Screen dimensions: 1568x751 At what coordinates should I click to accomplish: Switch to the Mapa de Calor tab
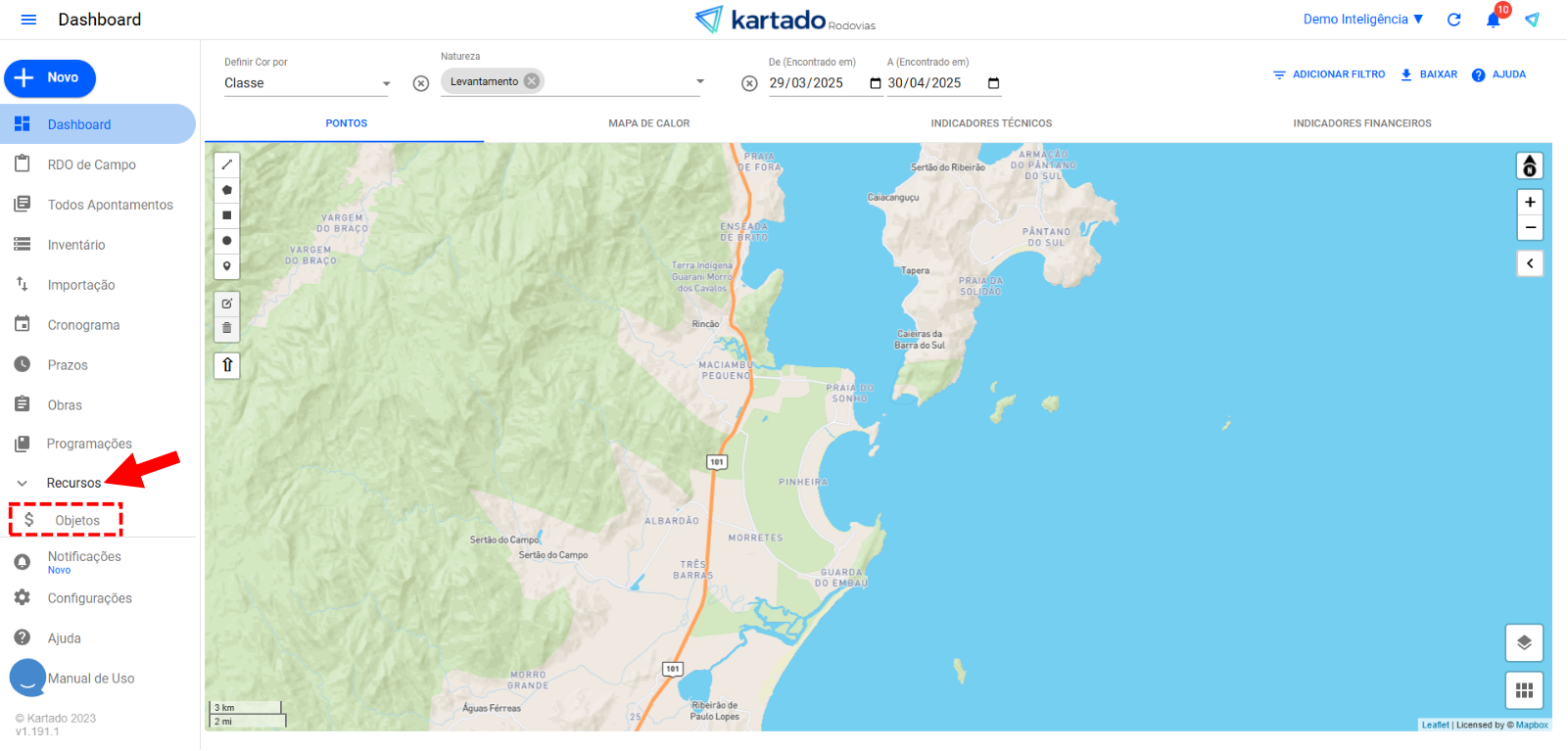tap(648, 123)
